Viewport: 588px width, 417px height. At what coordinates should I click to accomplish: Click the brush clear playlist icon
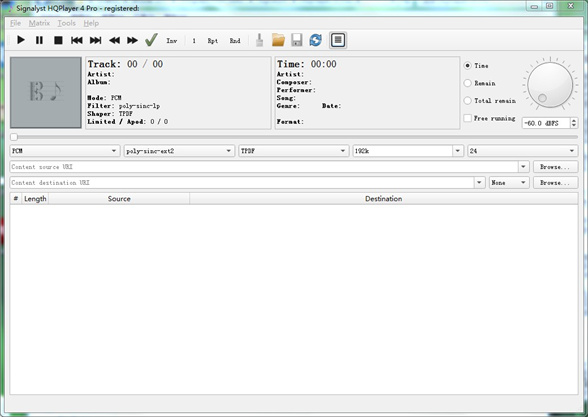(260, 40)
